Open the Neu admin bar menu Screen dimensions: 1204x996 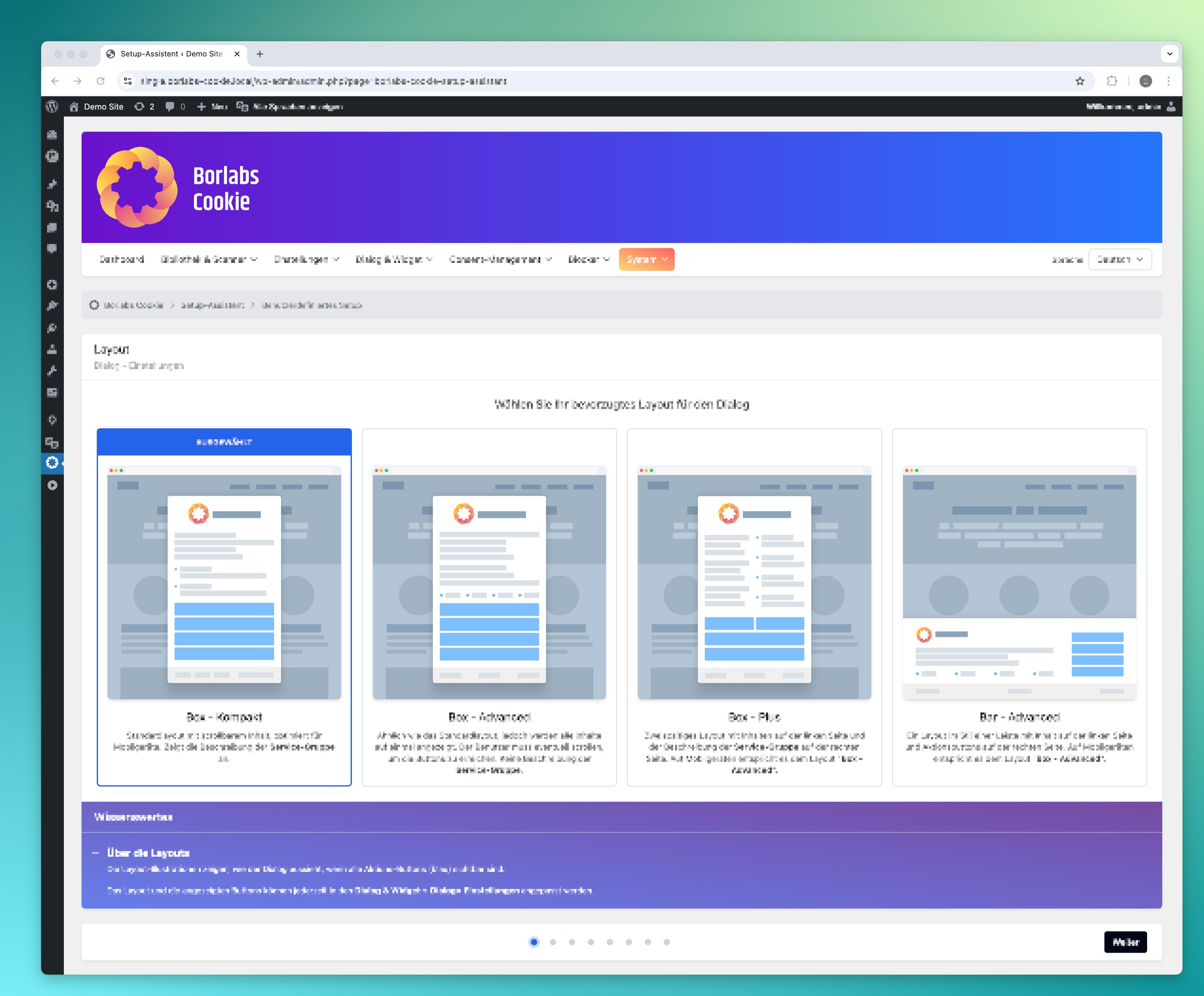213,107
